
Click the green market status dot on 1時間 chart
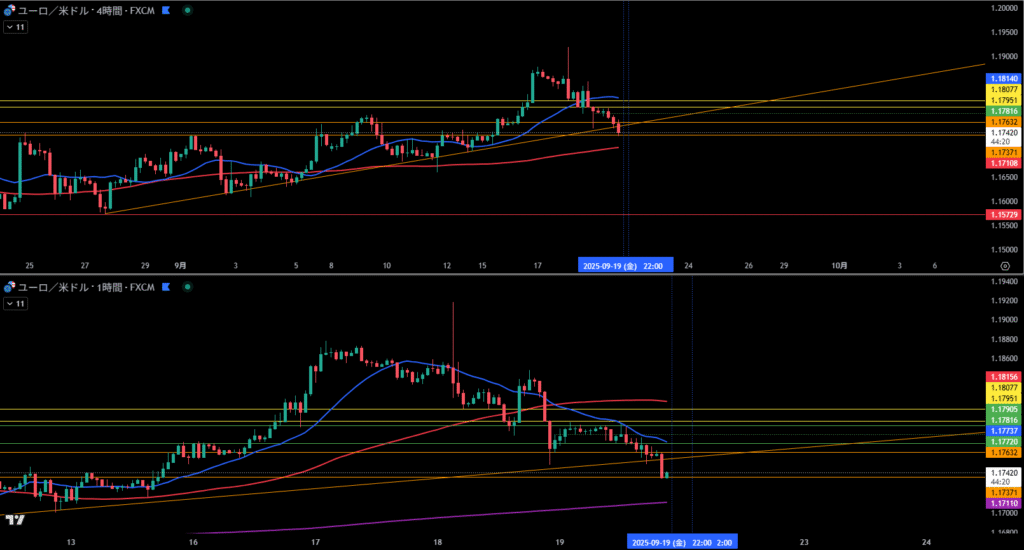189,287
